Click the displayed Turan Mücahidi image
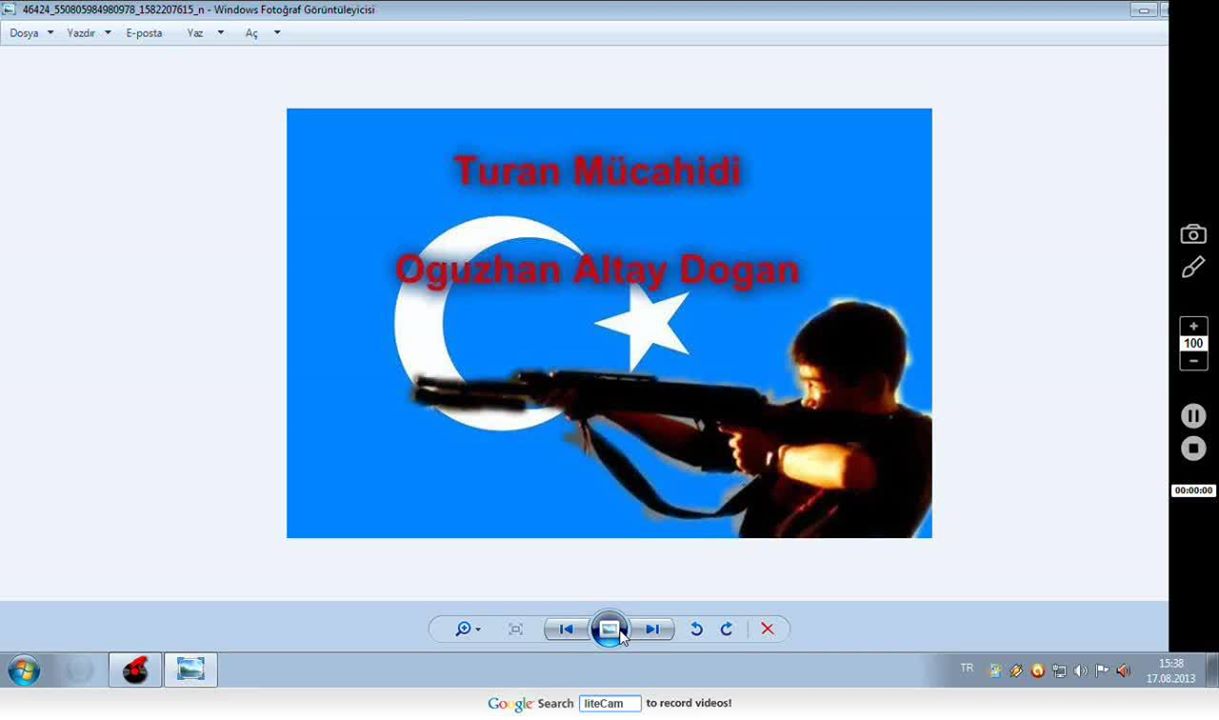Screen dimensions: 1219x720 pyautogui.click(x=609, y=323)
